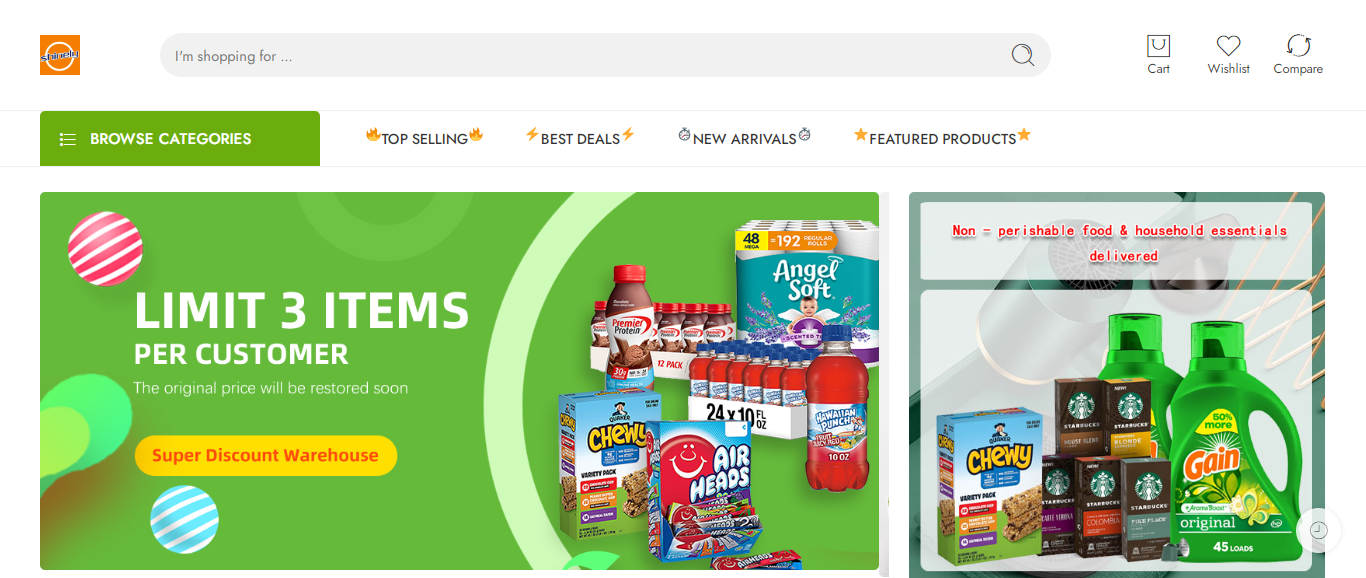1366x578 pixels.
Task: Expand the Browse Categories menu
Action: (180, 138)
